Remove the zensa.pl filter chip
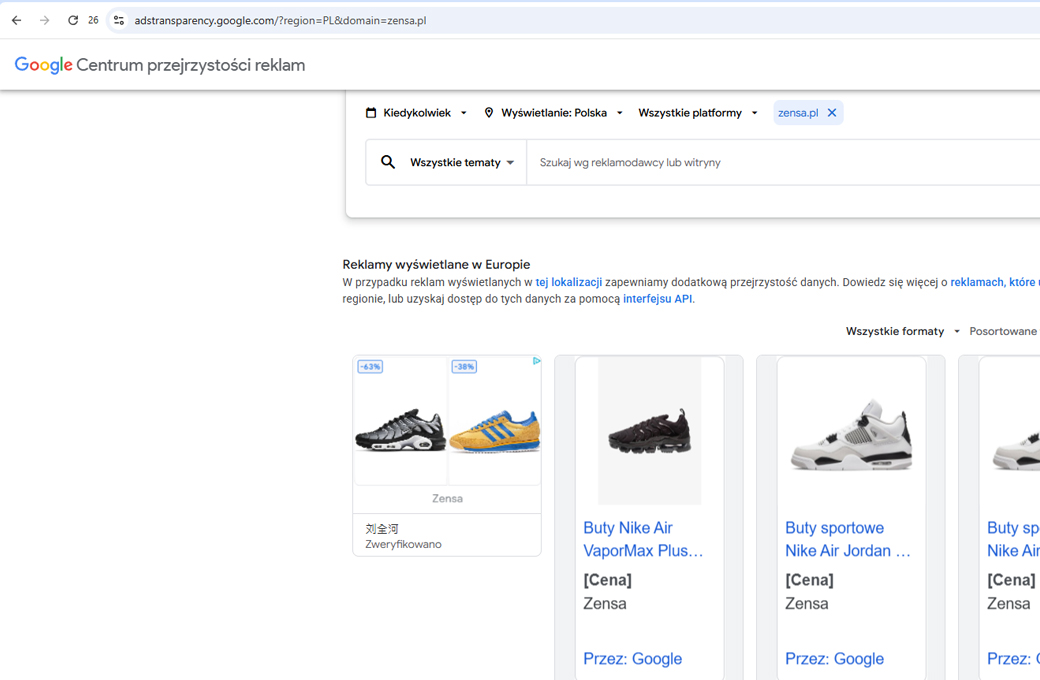Viewport: 1040px width, 680px height. [x=832, y=113]
